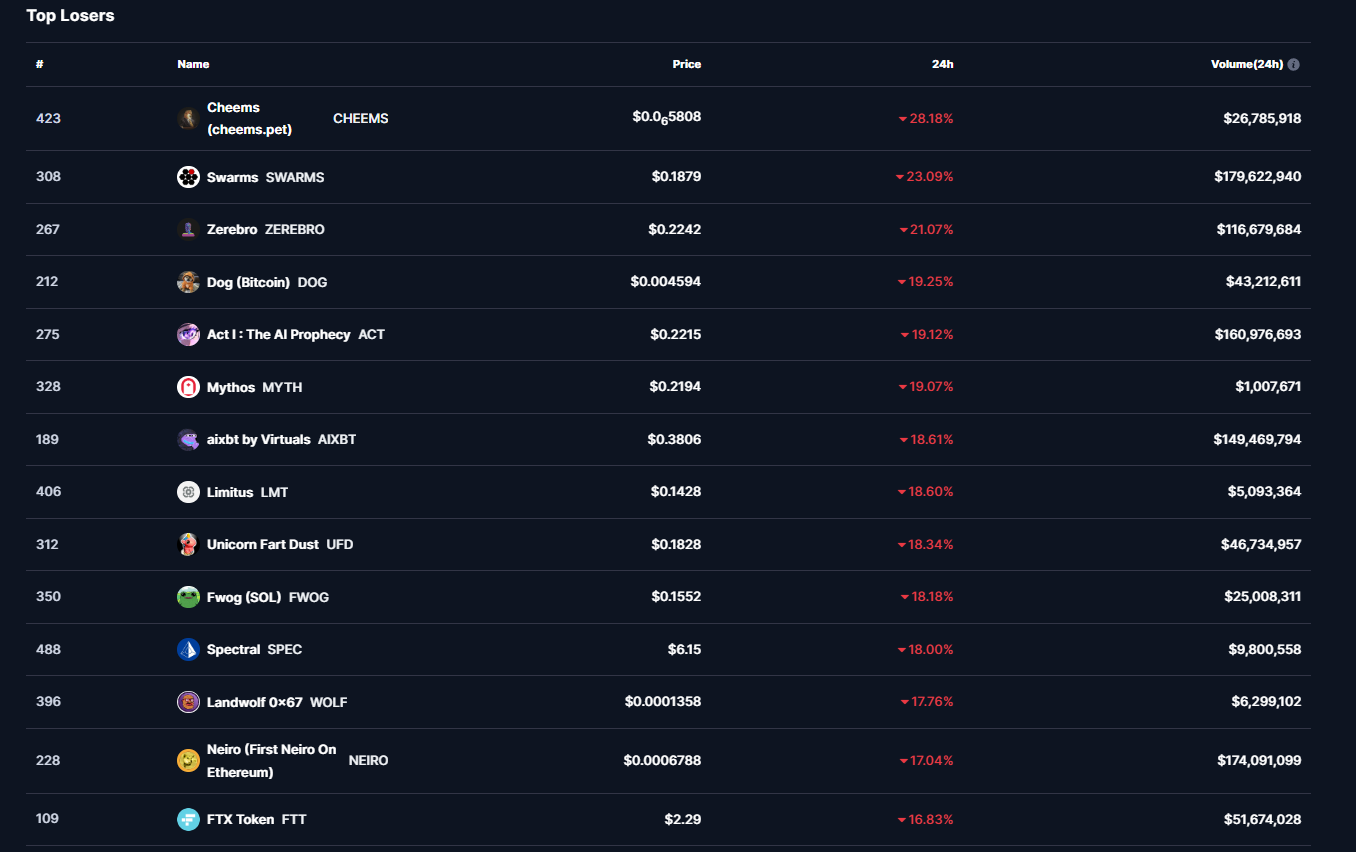Image resolution: width=1356 pixels, height=852 pixels.
Task: Click the Limitus coin logo icon
Action: click(x=188, y=492)
